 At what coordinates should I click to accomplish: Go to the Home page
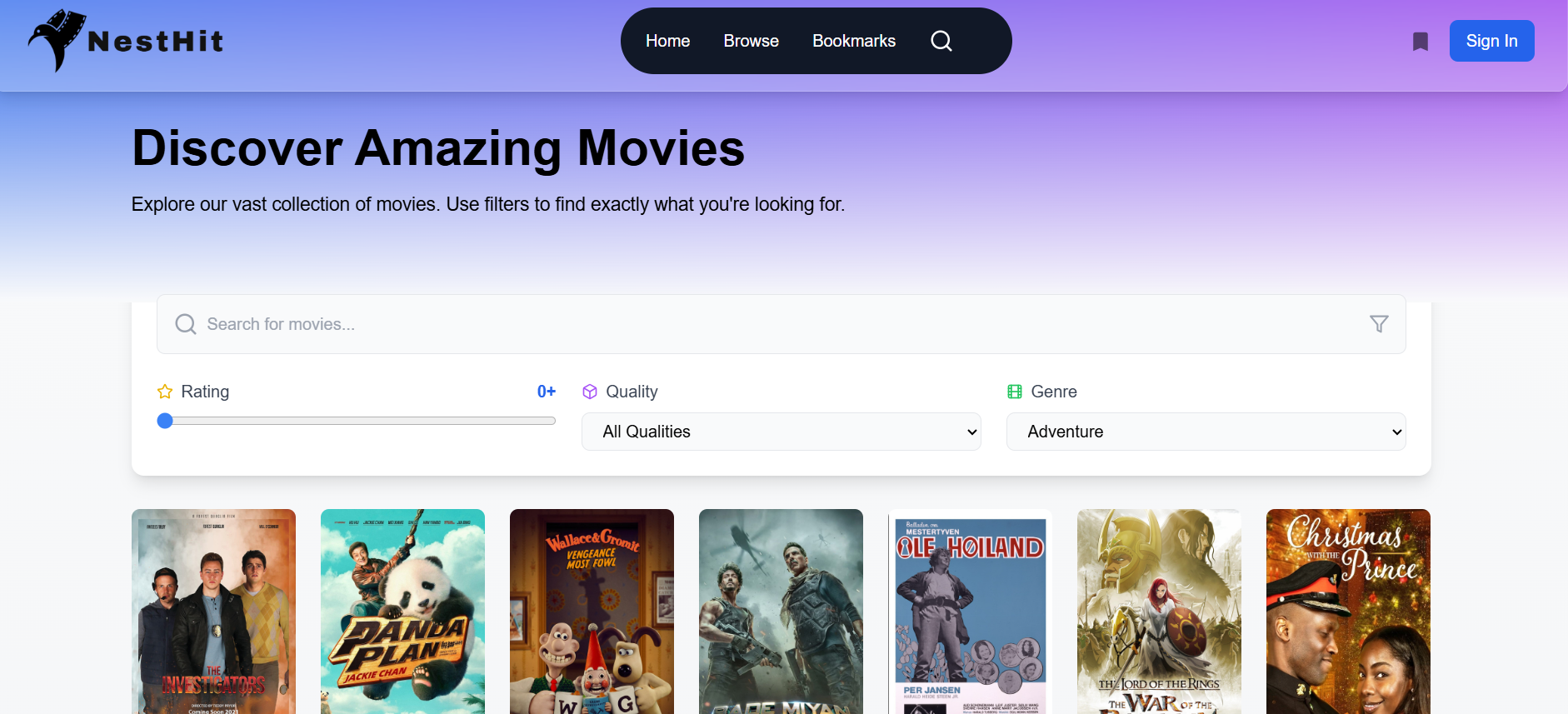point(668,41)
